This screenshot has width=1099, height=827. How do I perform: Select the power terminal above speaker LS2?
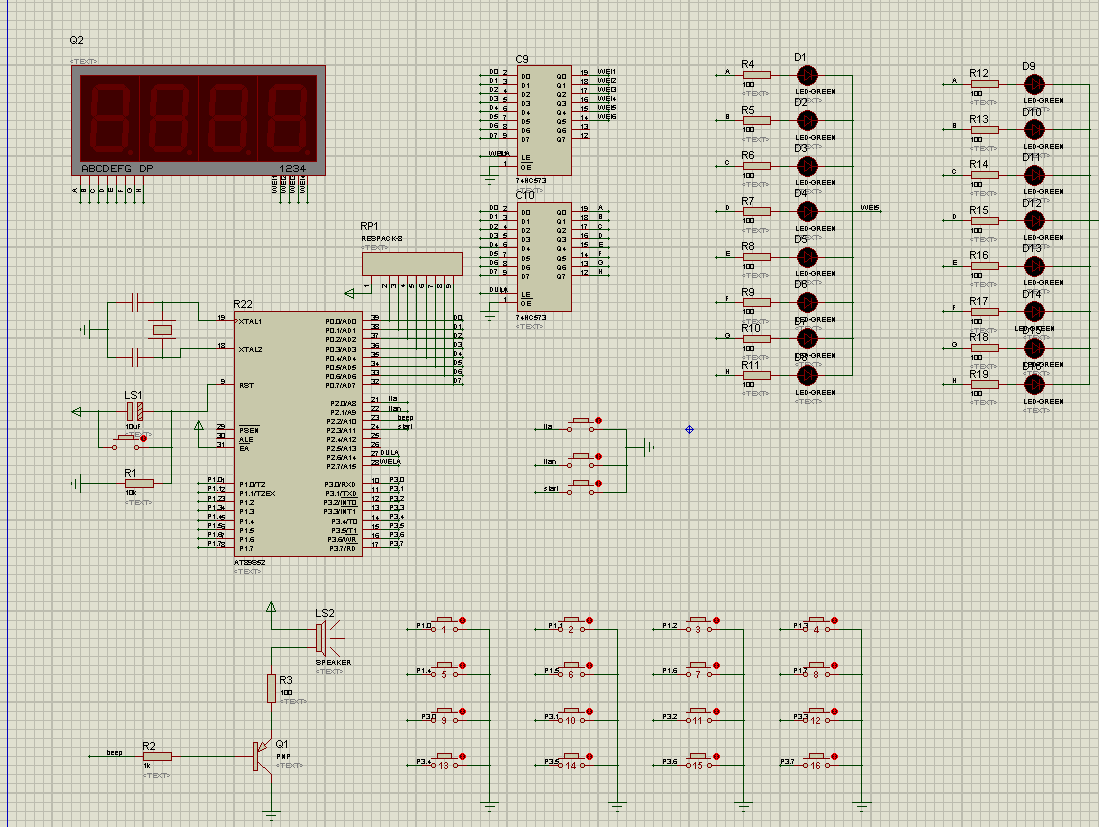[271, 607]
